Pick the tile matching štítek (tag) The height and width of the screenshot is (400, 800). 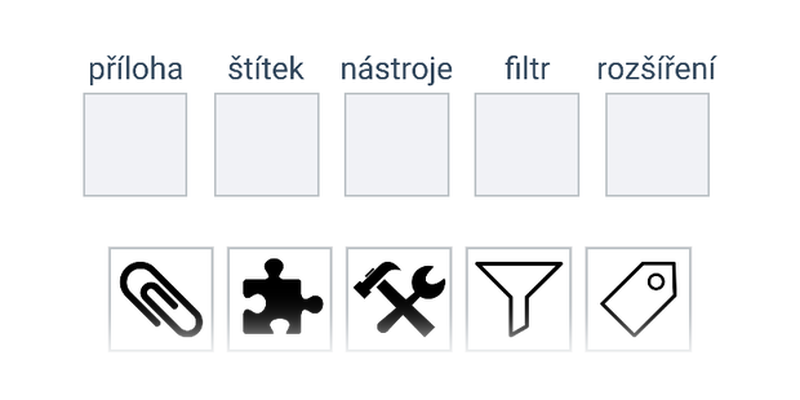[x=638, y=299]
